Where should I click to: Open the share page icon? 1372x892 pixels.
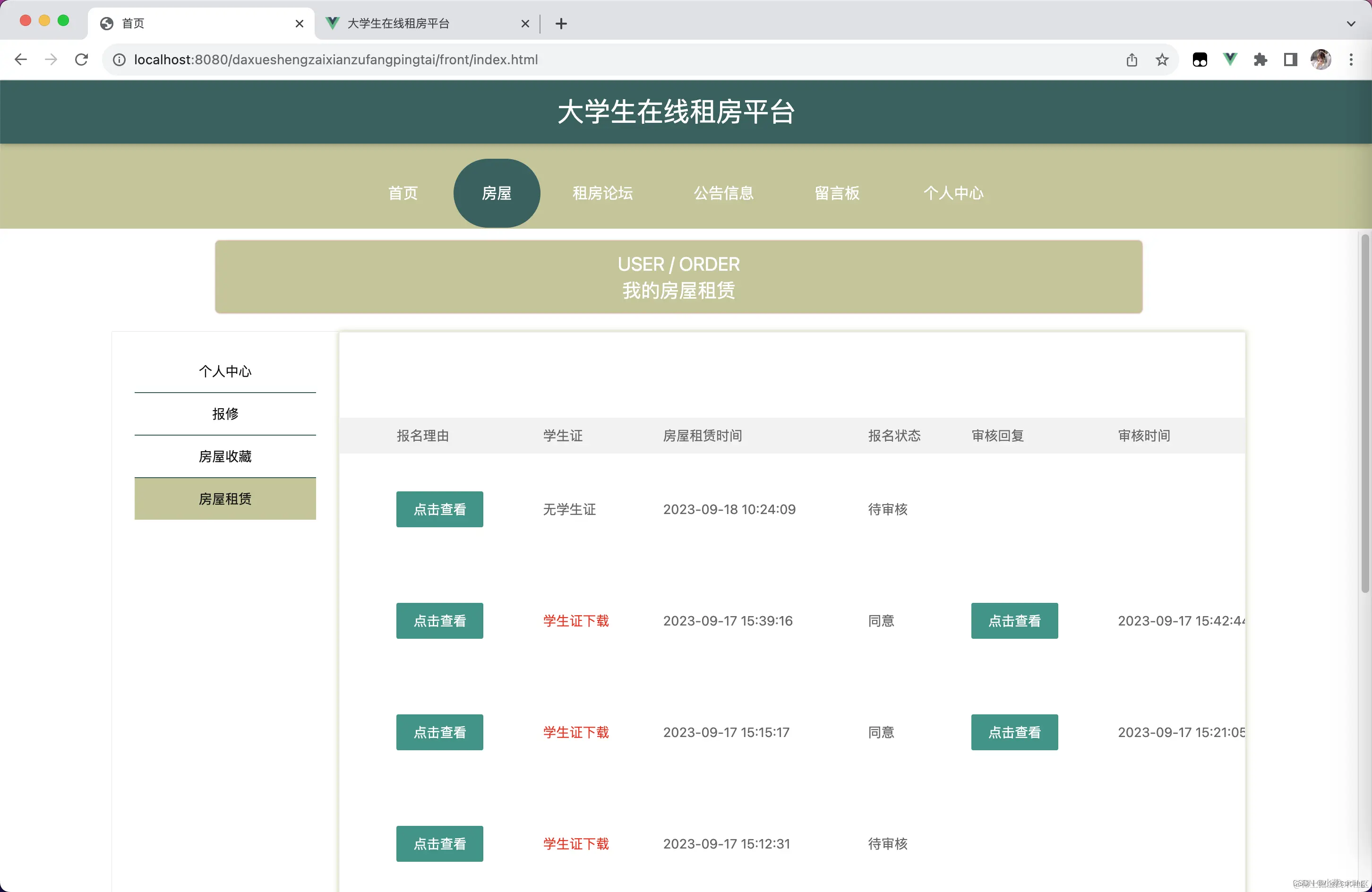(x=1132, y=60)
